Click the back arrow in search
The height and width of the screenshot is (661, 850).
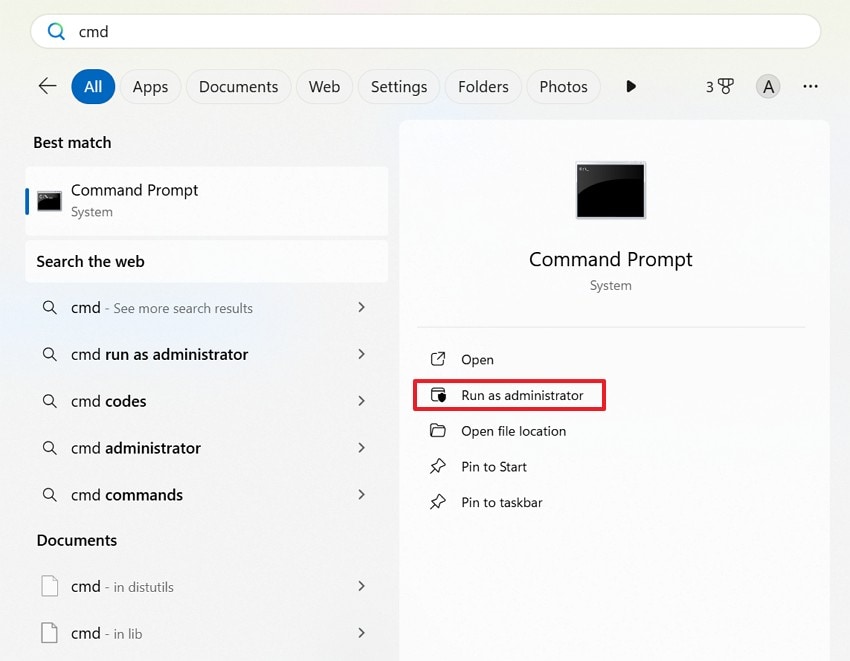pos(47,86)
